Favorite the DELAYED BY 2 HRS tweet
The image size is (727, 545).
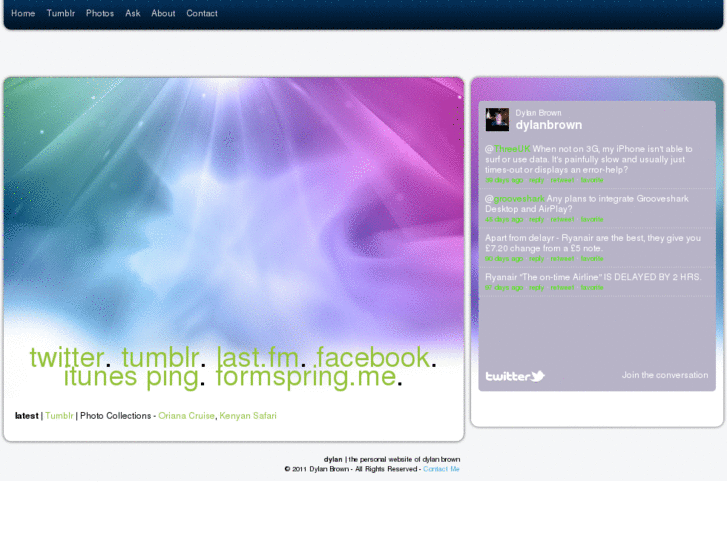(x=592, y=288)
